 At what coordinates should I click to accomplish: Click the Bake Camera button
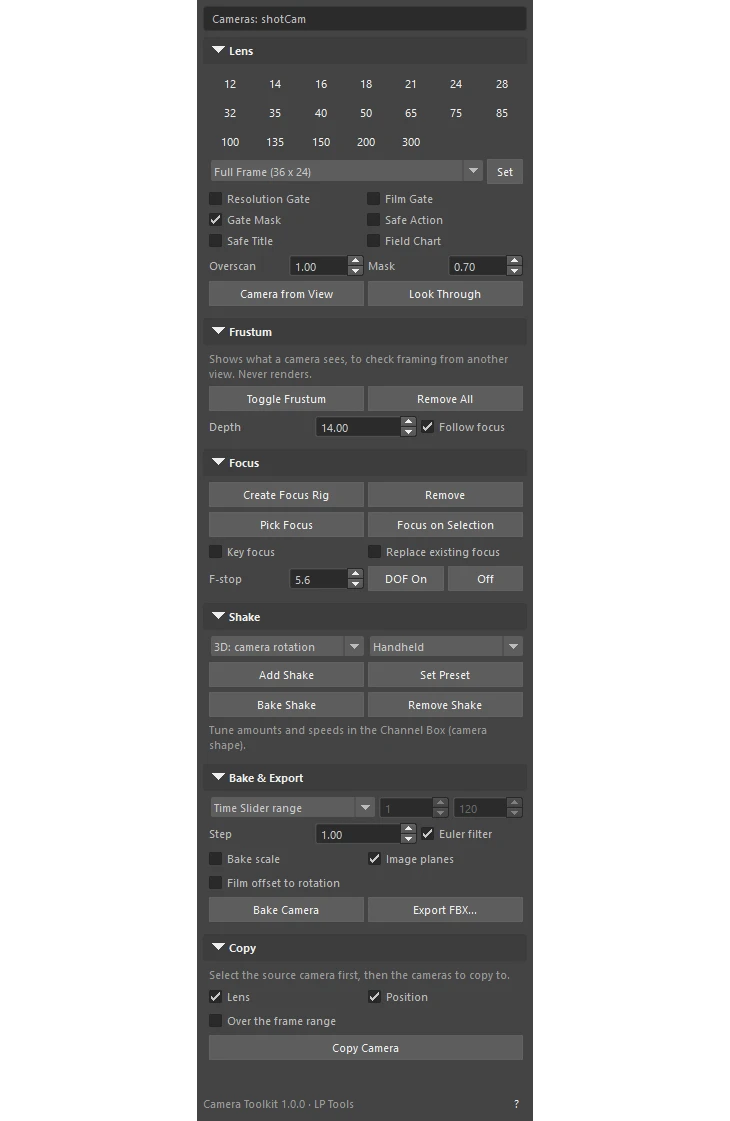pyautogui.click(x=287, y=910)
